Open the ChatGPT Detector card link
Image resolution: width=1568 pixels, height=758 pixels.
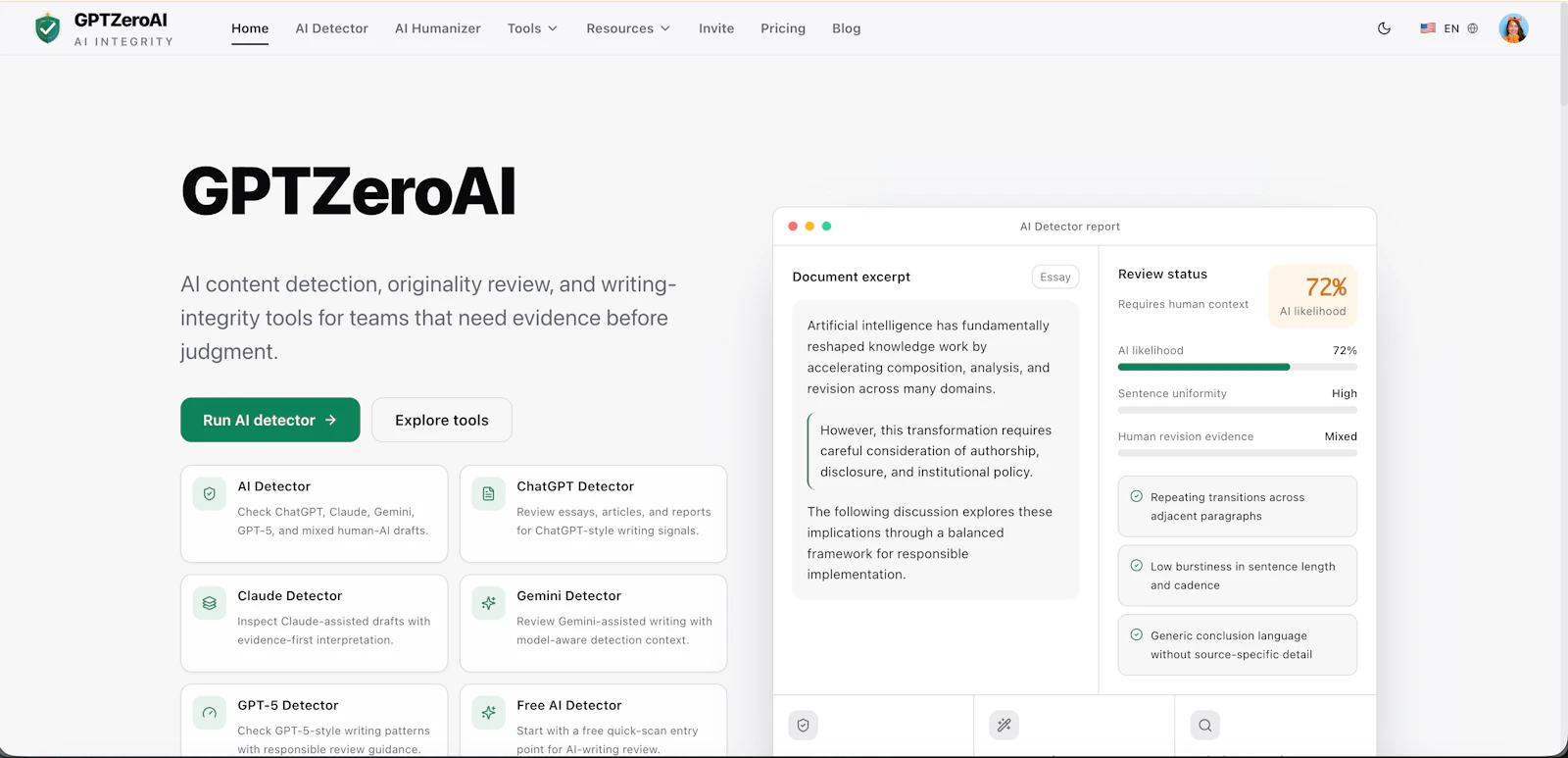tap(594, 514)
